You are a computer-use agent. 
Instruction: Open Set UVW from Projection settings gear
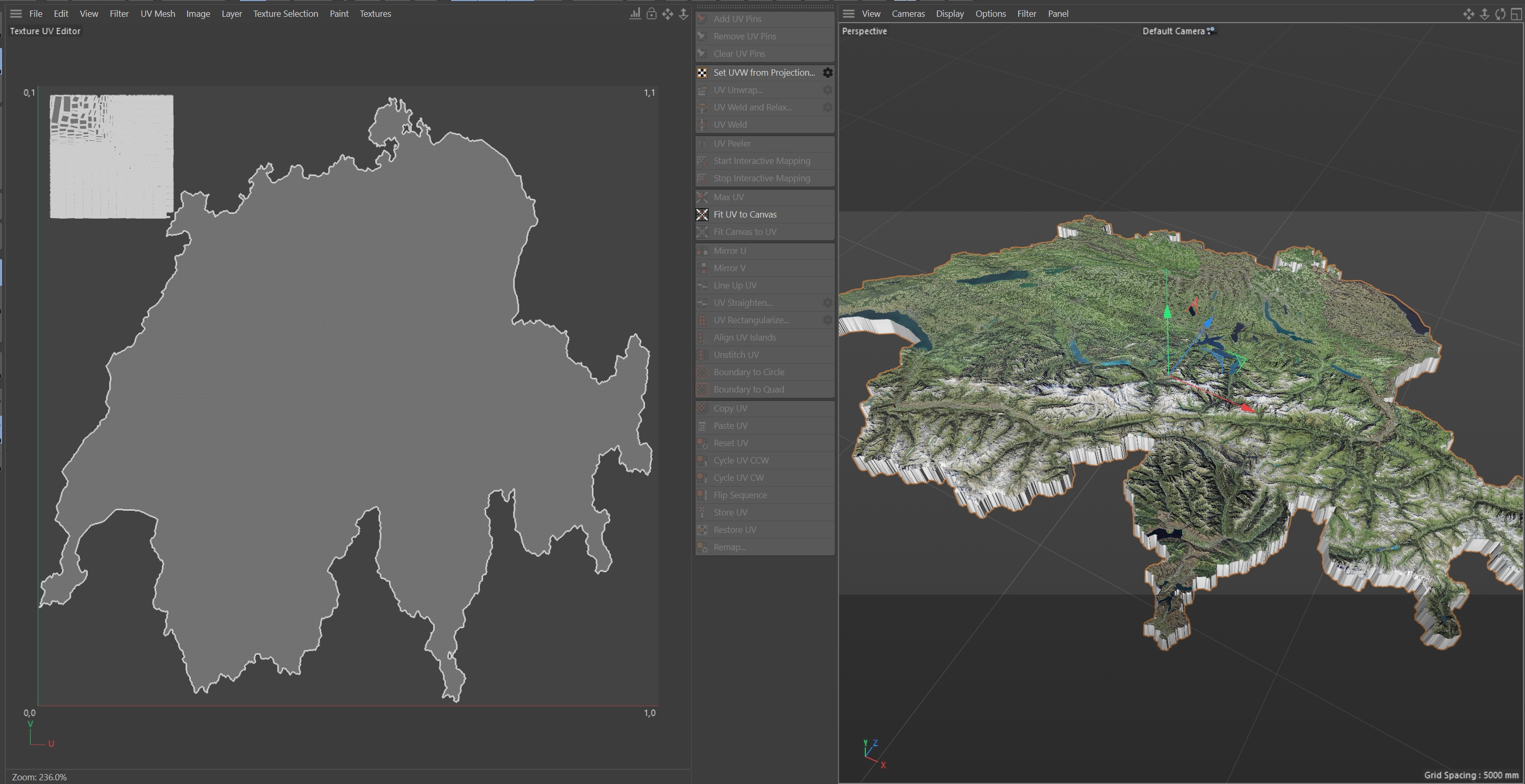pyautogui.click(x=827, y=73)
